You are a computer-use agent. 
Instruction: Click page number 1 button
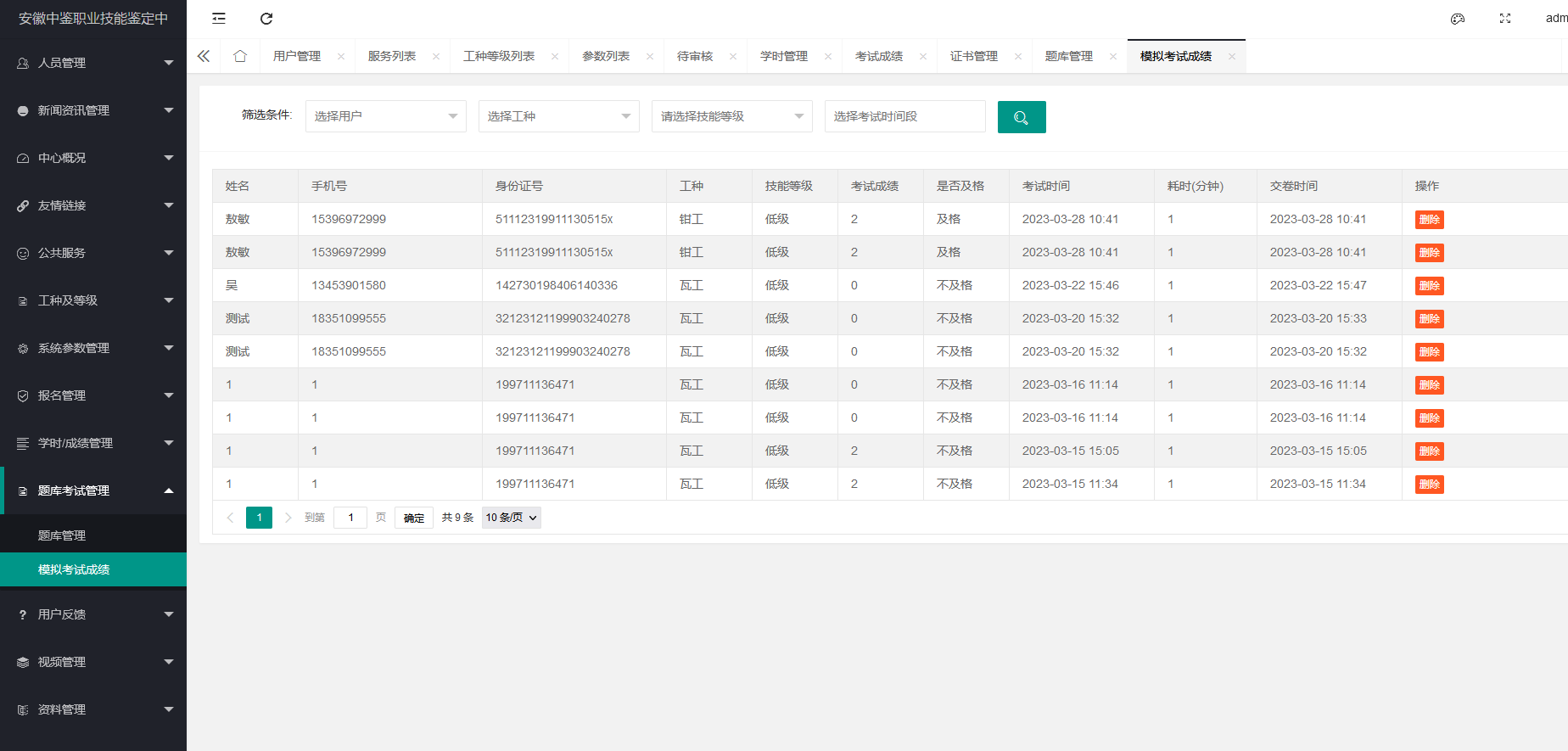click(259, 518)
